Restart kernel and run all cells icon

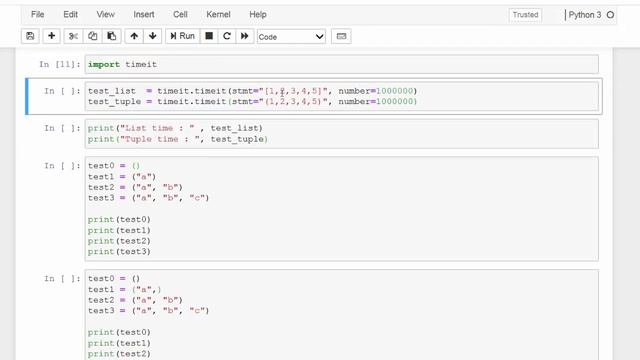pos(244,36)
